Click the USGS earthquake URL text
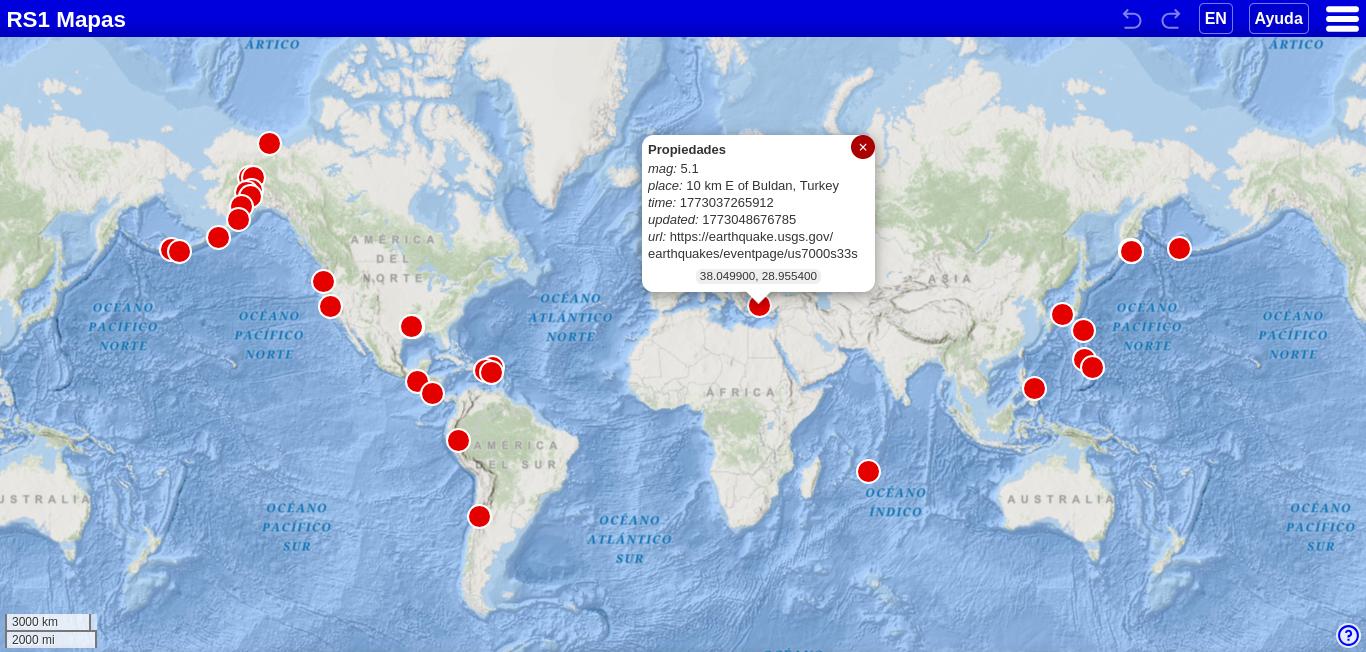1366x652 pixels. click(x=750, y=245)
